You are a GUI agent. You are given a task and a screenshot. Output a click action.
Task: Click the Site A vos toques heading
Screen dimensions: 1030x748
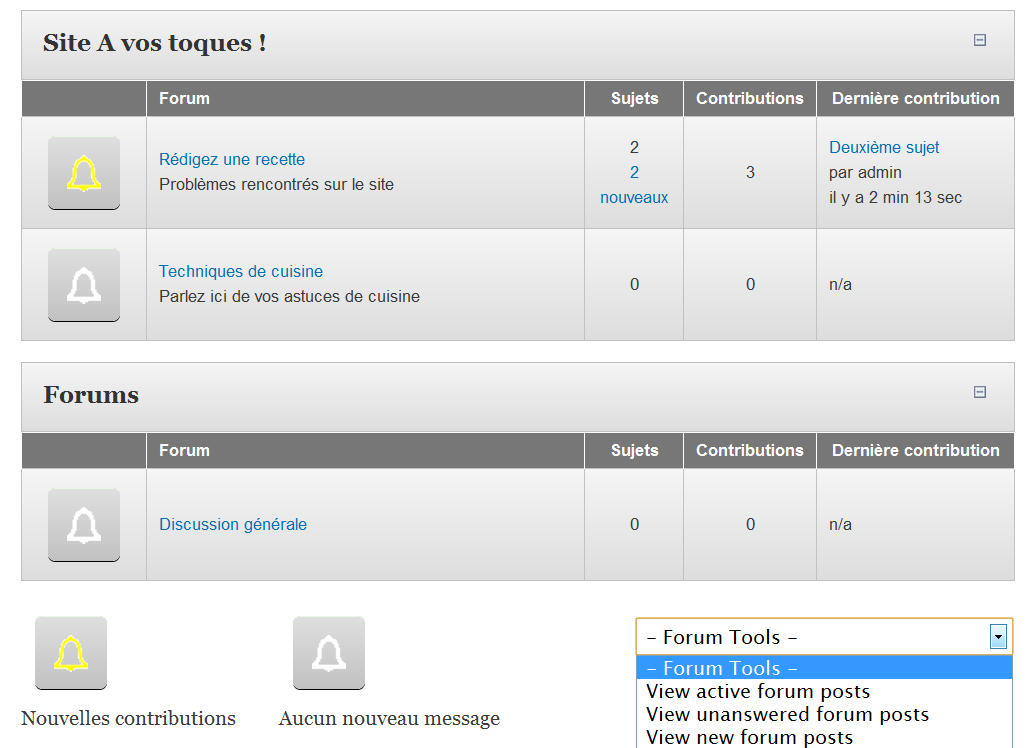[154, 44]
